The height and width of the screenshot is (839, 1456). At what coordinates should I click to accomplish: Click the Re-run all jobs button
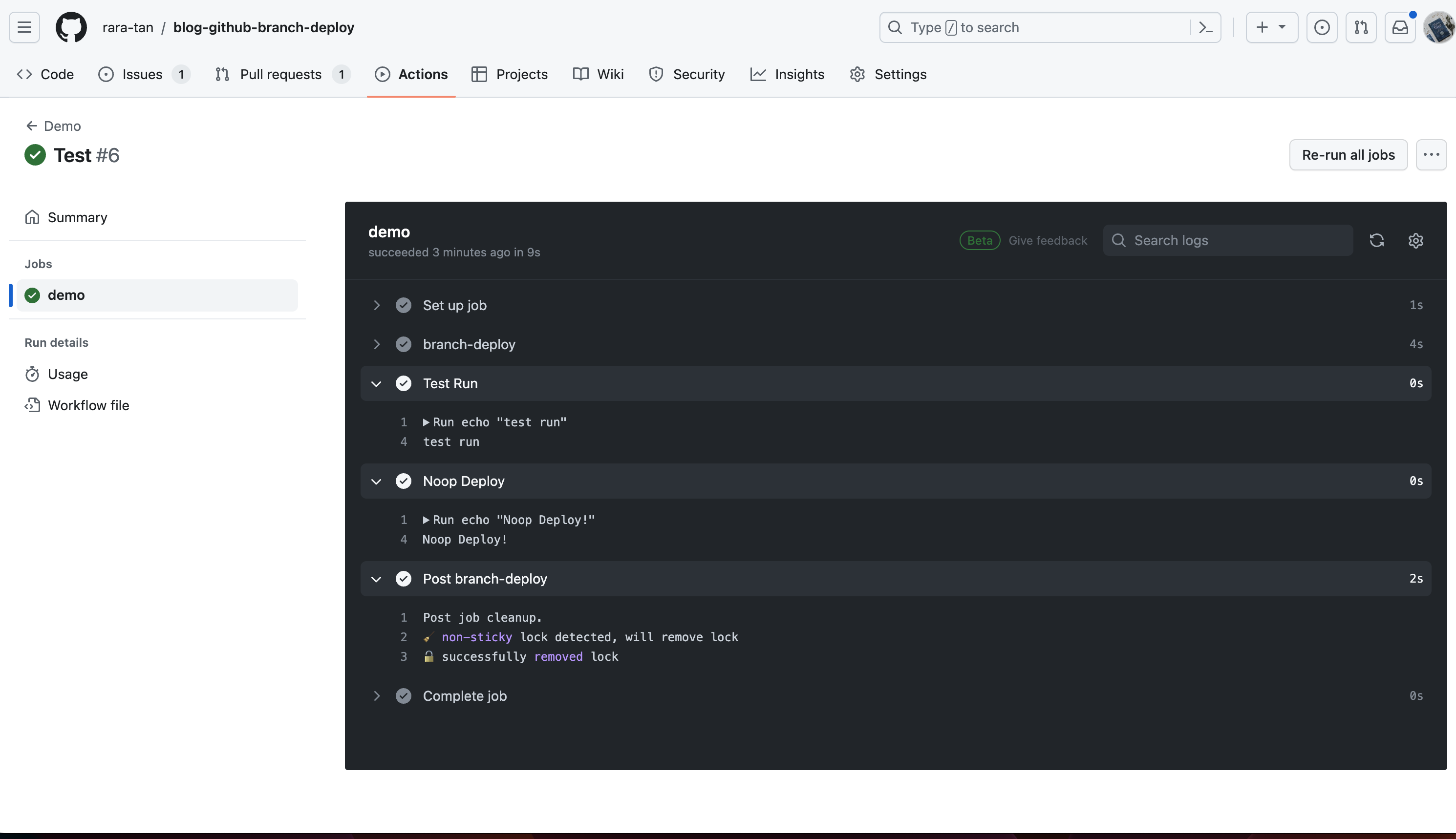[1348, 154]
